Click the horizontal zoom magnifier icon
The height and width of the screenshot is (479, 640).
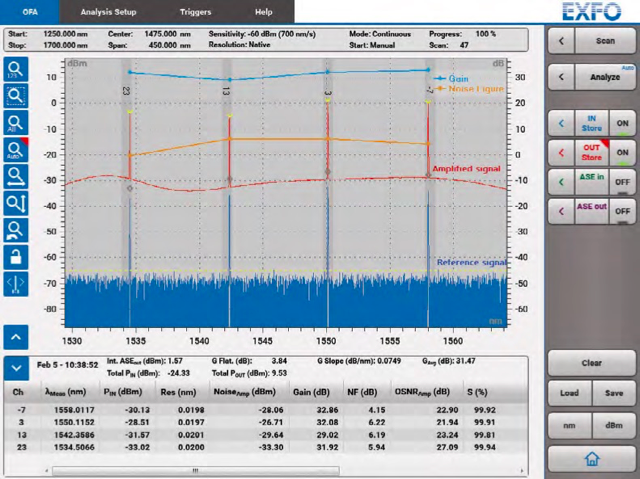coord(16,177)
